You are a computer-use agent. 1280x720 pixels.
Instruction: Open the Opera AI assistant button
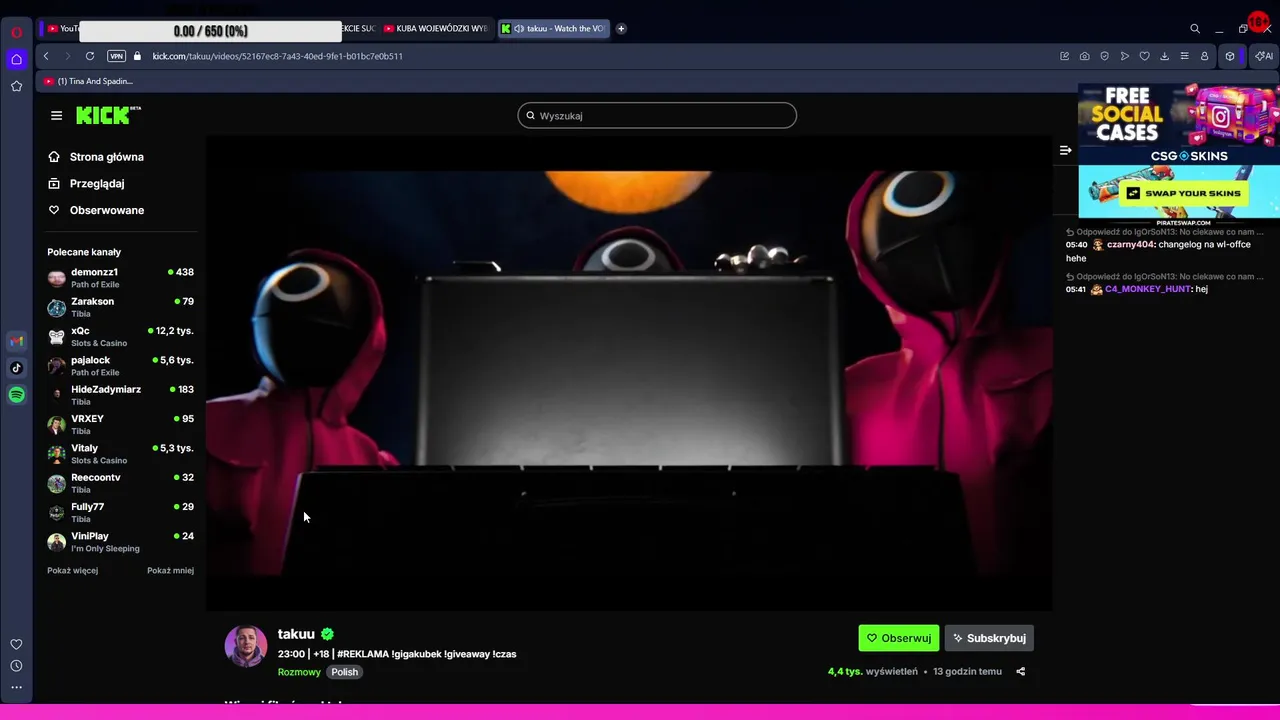(1264, 56)
